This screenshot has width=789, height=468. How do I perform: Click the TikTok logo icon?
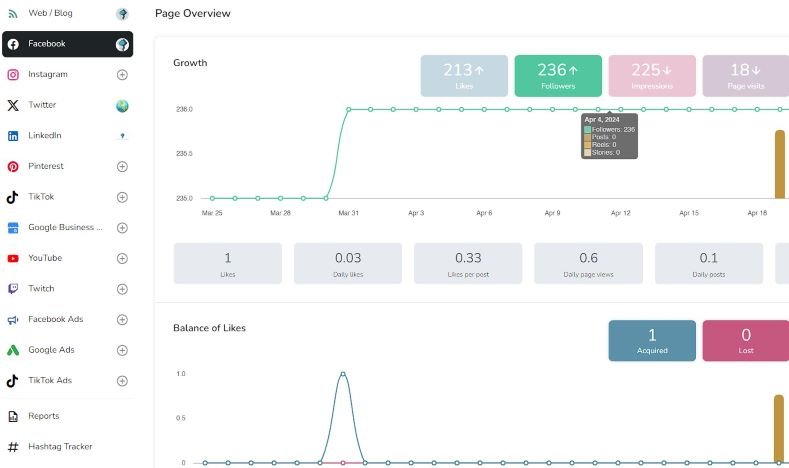tap(13, 197)
